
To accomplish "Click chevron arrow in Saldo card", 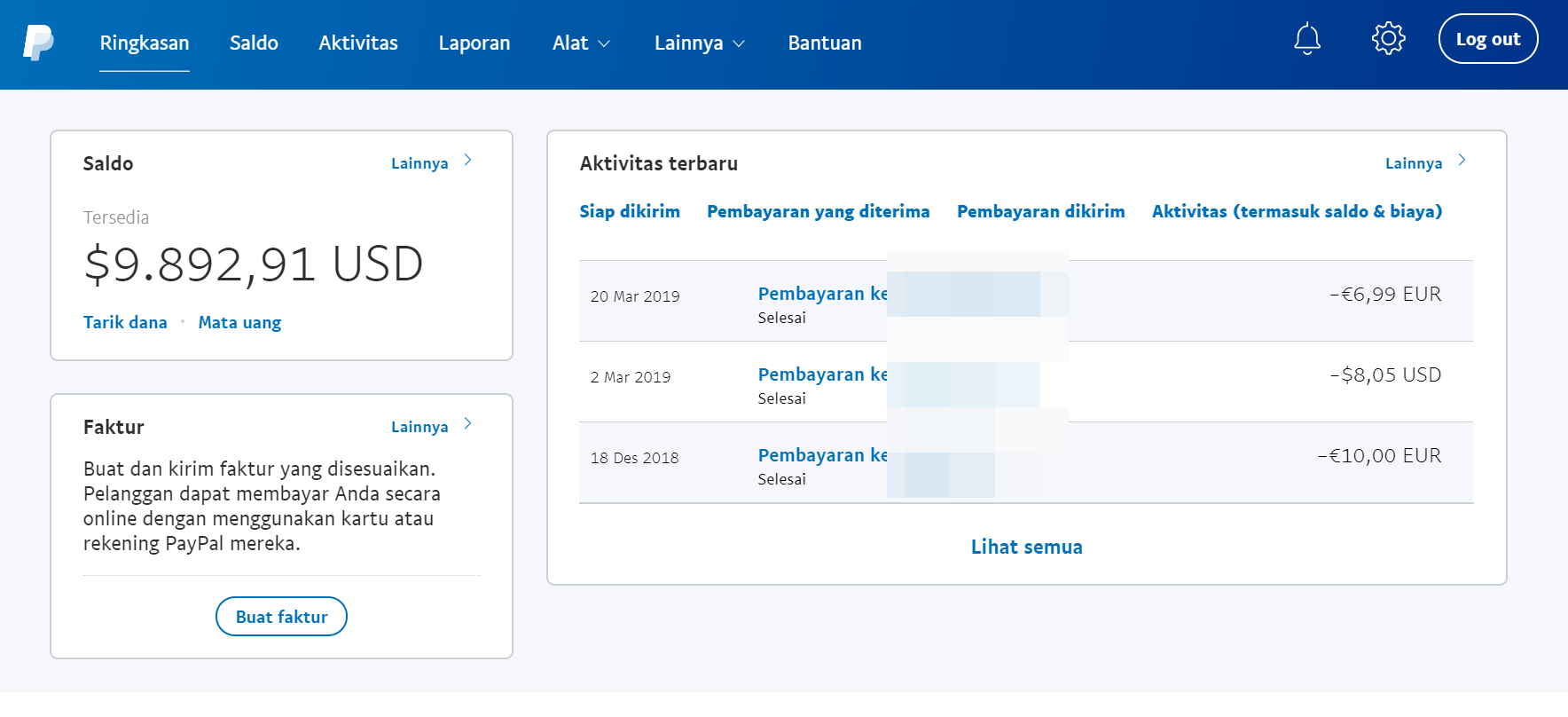I will click(467, 161).
